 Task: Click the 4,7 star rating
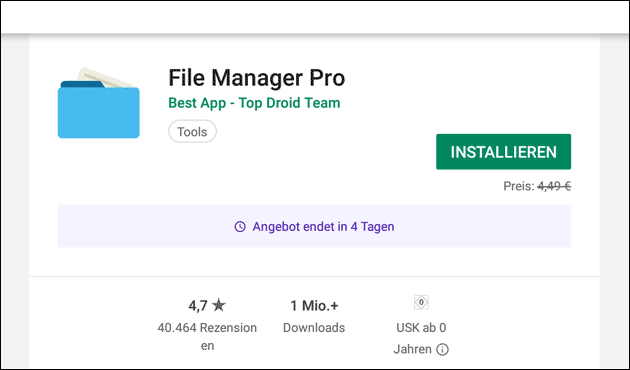click(x=207, y=306)
